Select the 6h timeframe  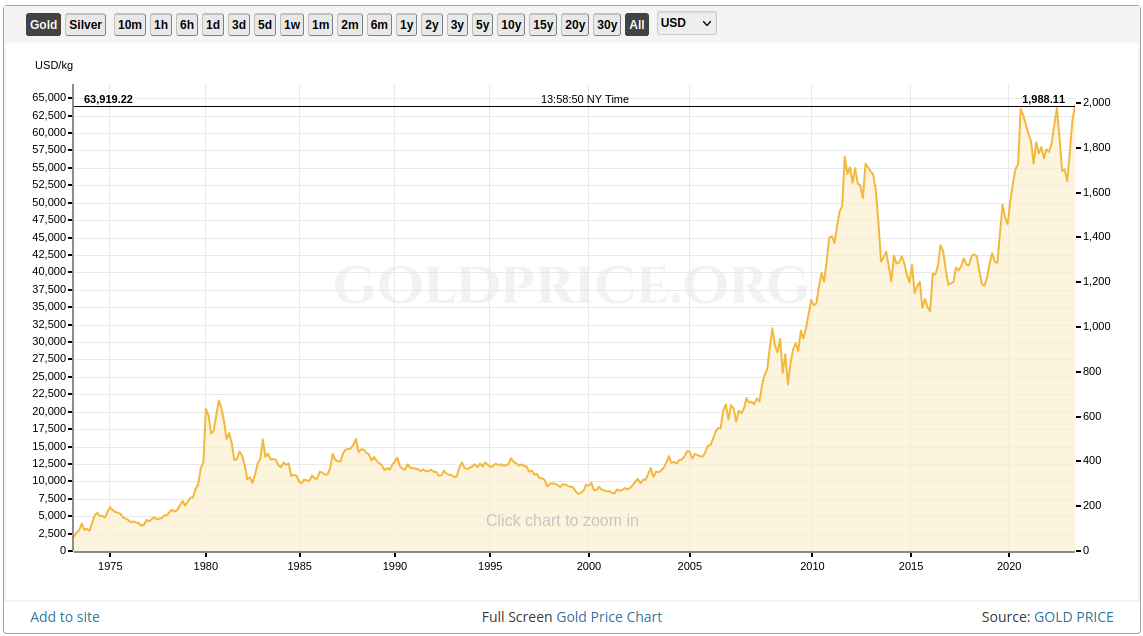point(186,24)
